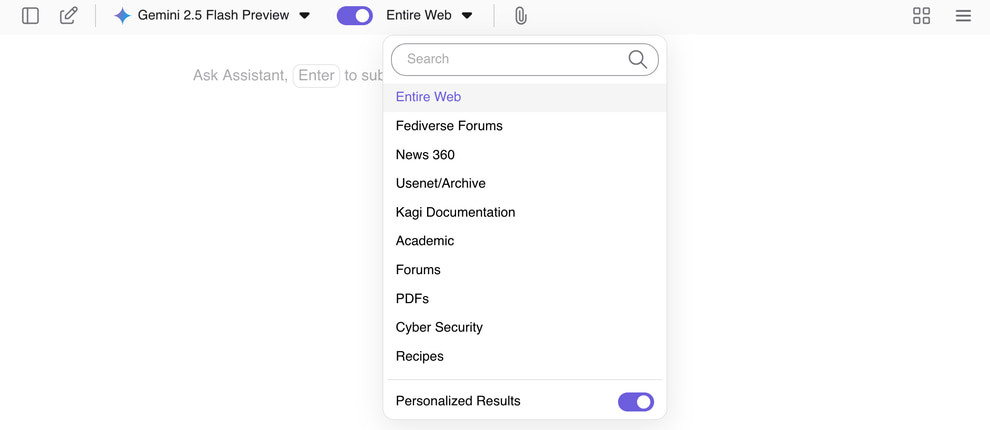Pick the Recipes lens option
This screenshot has width=990, height=430.
pyautogui.click(x=419, y=356)
